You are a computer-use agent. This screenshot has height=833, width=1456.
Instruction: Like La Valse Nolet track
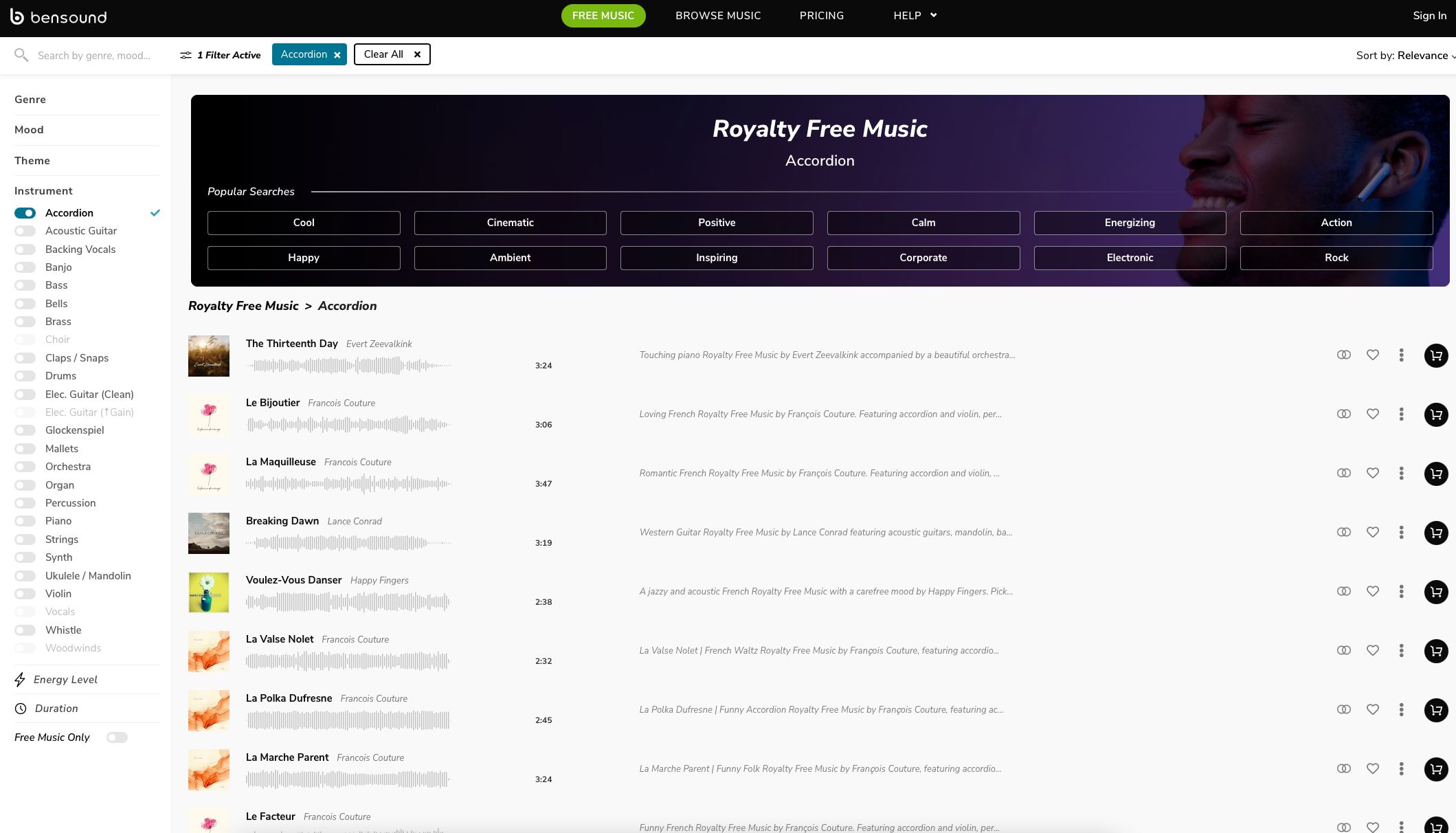click(x=1372, y=651)
